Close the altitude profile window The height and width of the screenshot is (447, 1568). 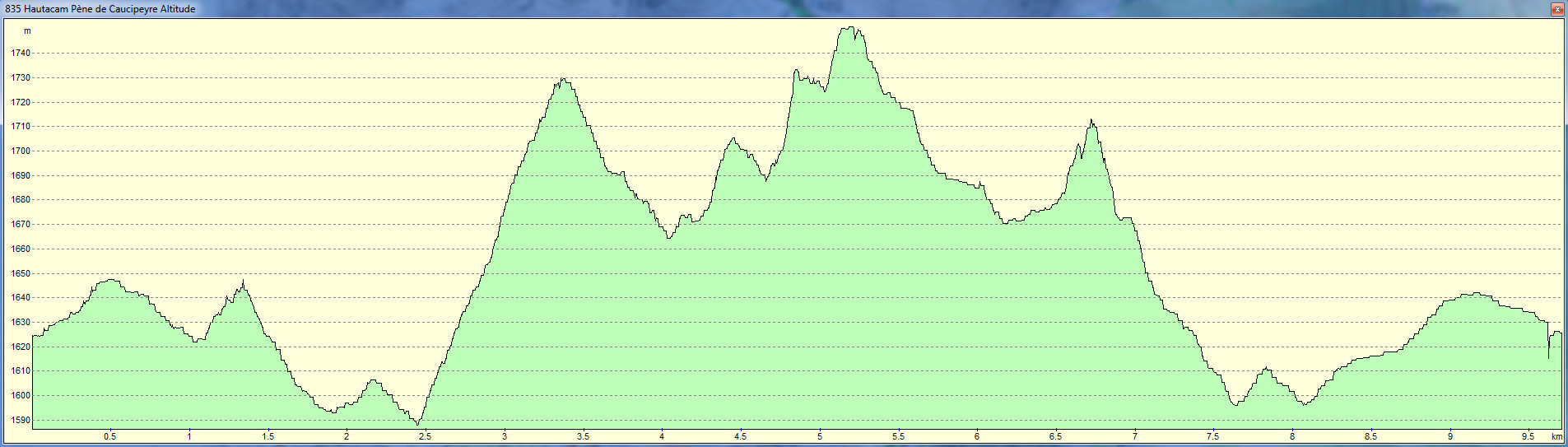(1556, 9)
